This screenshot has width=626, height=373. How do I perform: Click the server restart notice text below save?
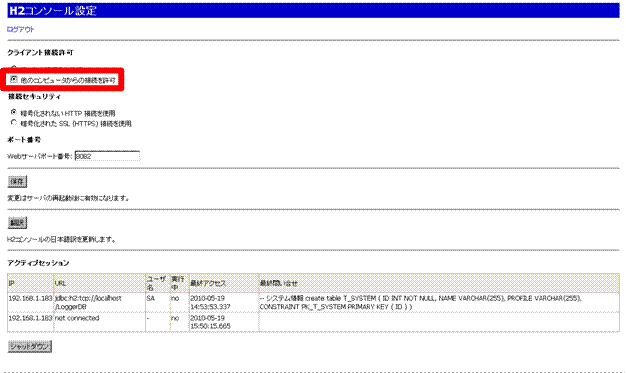coord(68,198)
